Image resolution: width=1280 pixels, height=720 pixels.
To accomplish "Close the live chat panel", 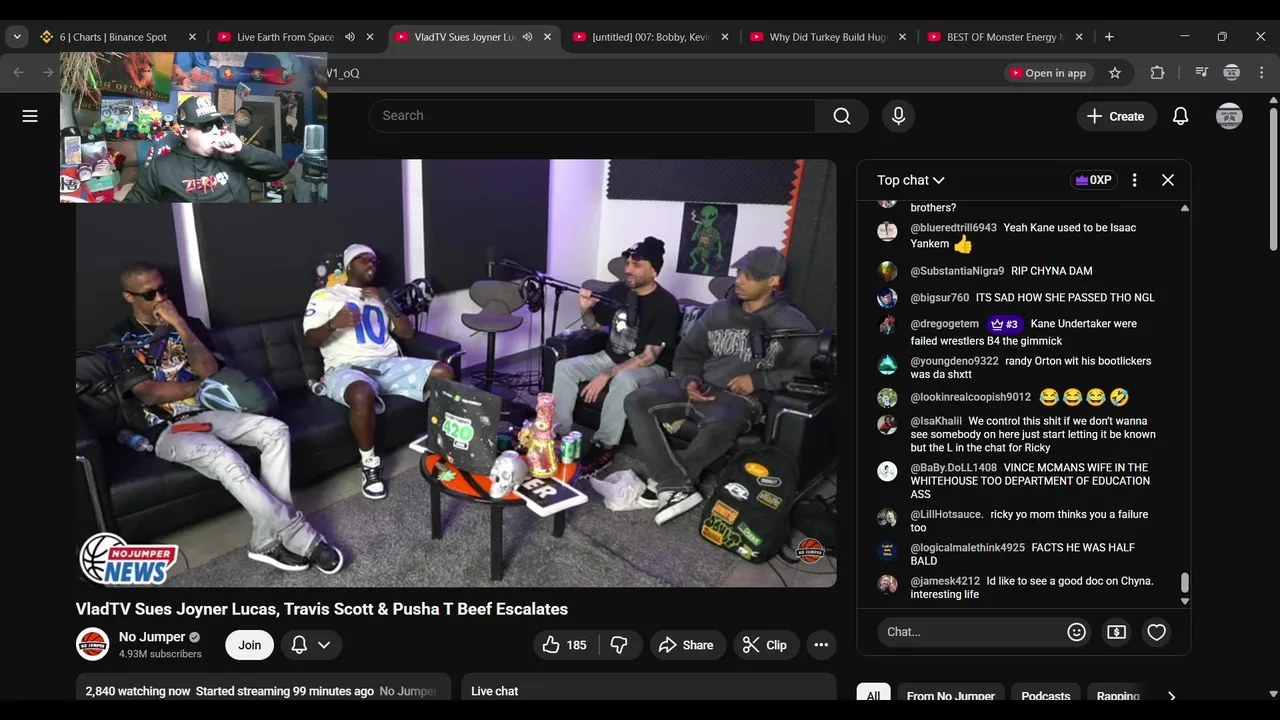I will [x=1168, y=180].
